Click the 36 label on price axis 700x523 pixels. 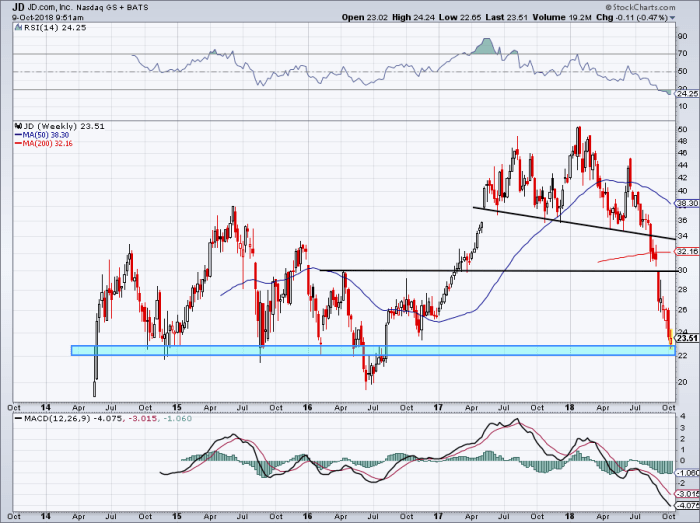click(x=683, y=220)
